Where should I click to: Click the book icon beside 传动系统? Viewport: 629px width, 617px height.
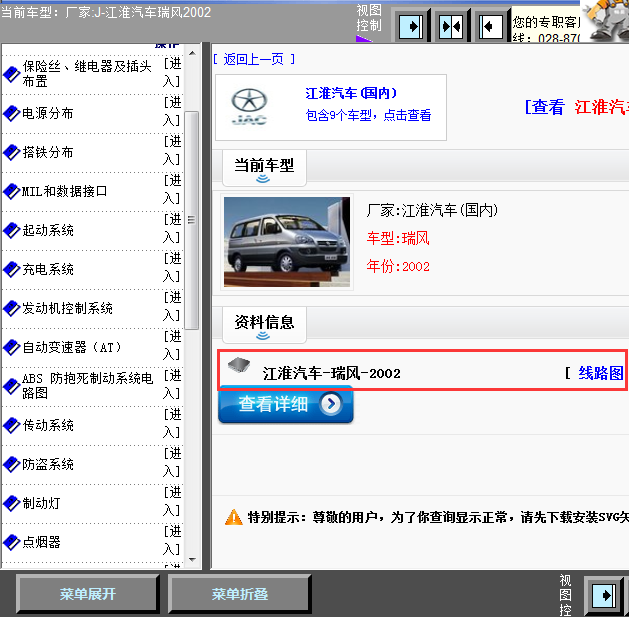click(11, 425)
